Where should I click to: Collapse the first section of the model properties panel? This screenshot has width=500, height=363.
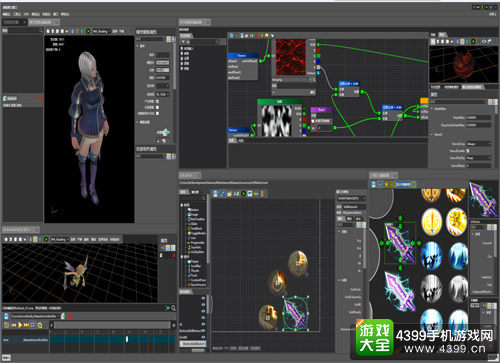(138, 46)
